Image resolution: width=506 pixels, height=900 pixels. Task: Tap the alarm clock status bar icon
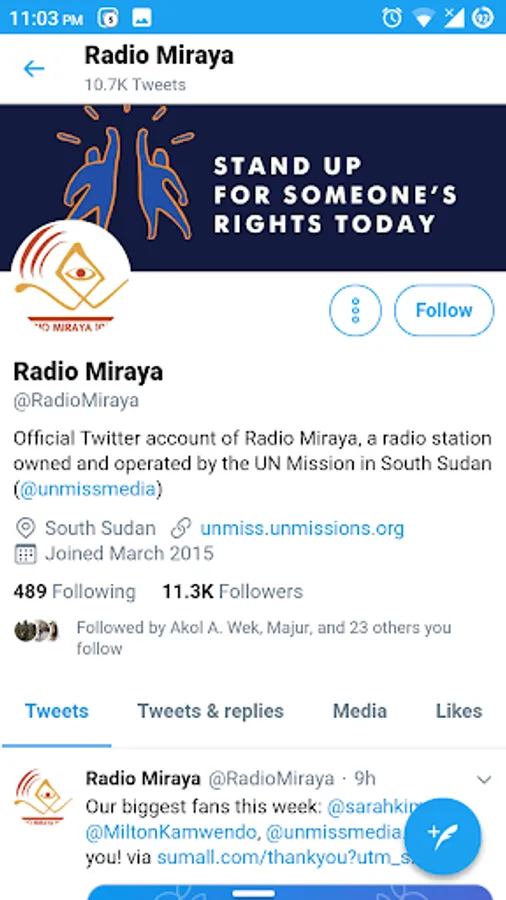tap(392, 18)
